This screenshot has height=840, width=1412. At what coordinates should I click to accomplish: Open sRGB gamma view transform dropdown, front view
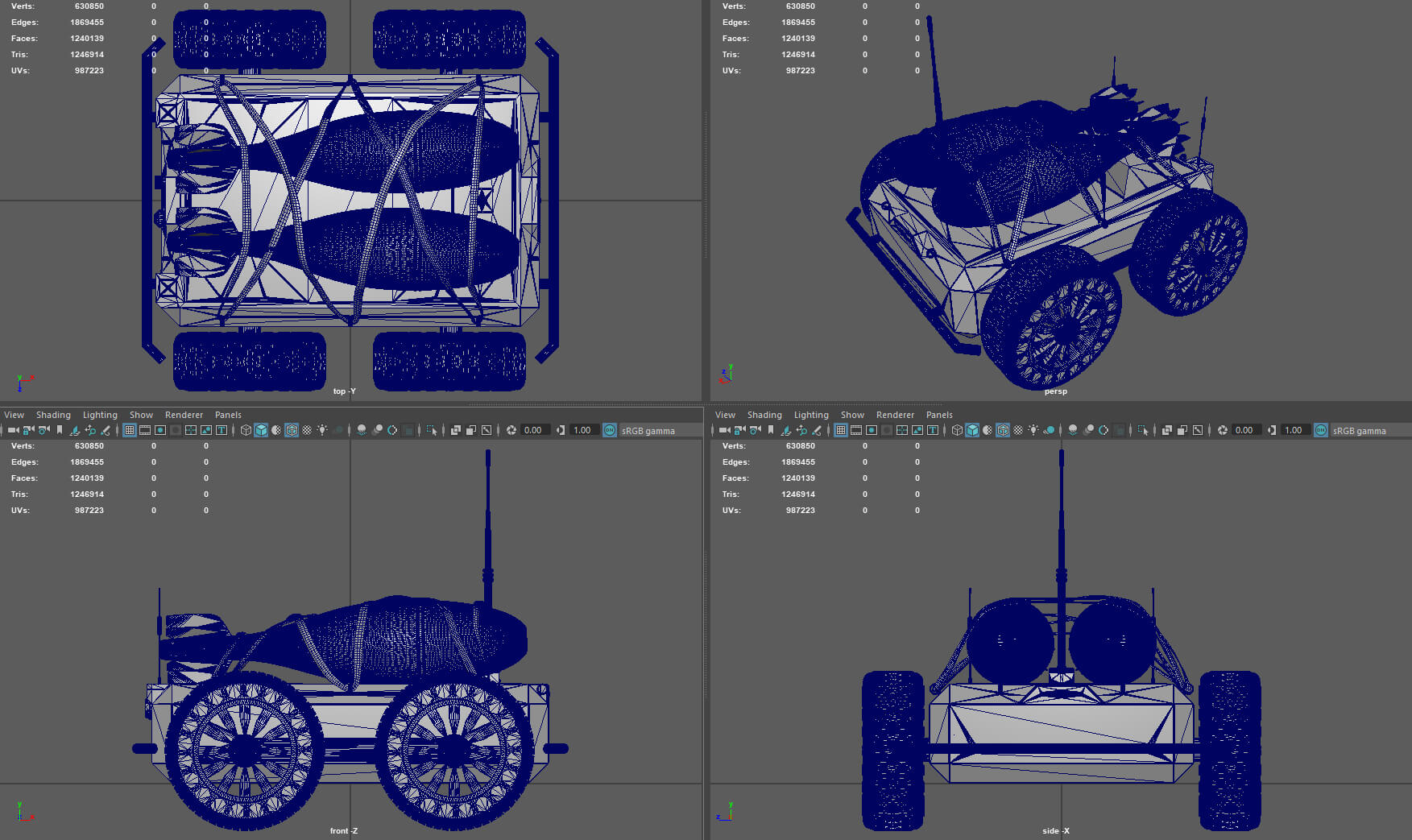coord(648,431)
